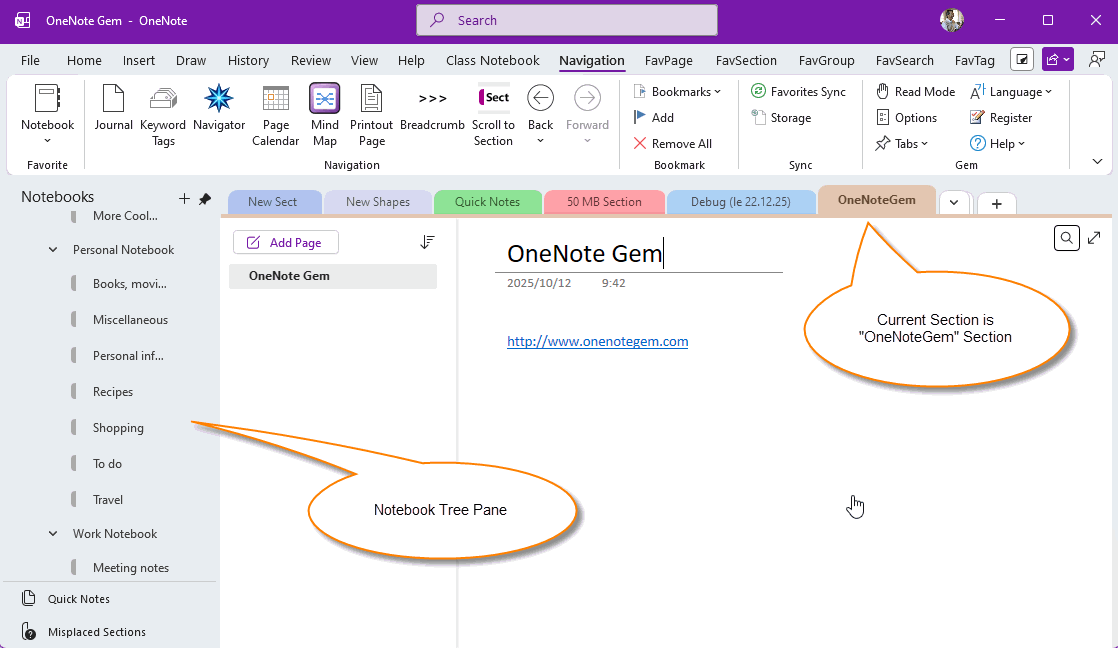Click the account profile picture
The image size is (1118, 648).
952,20
